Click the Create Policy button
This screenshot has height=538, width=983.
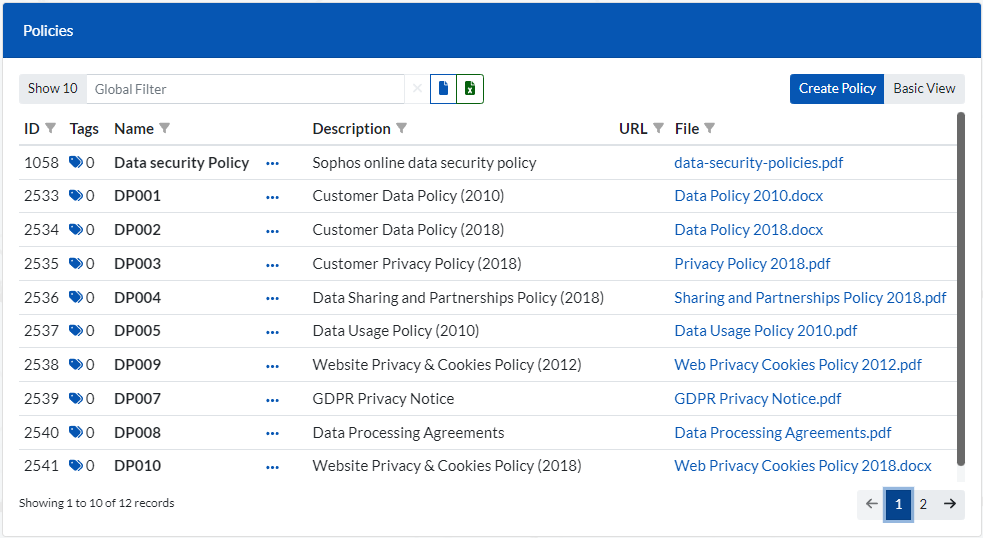click(837, 89)
